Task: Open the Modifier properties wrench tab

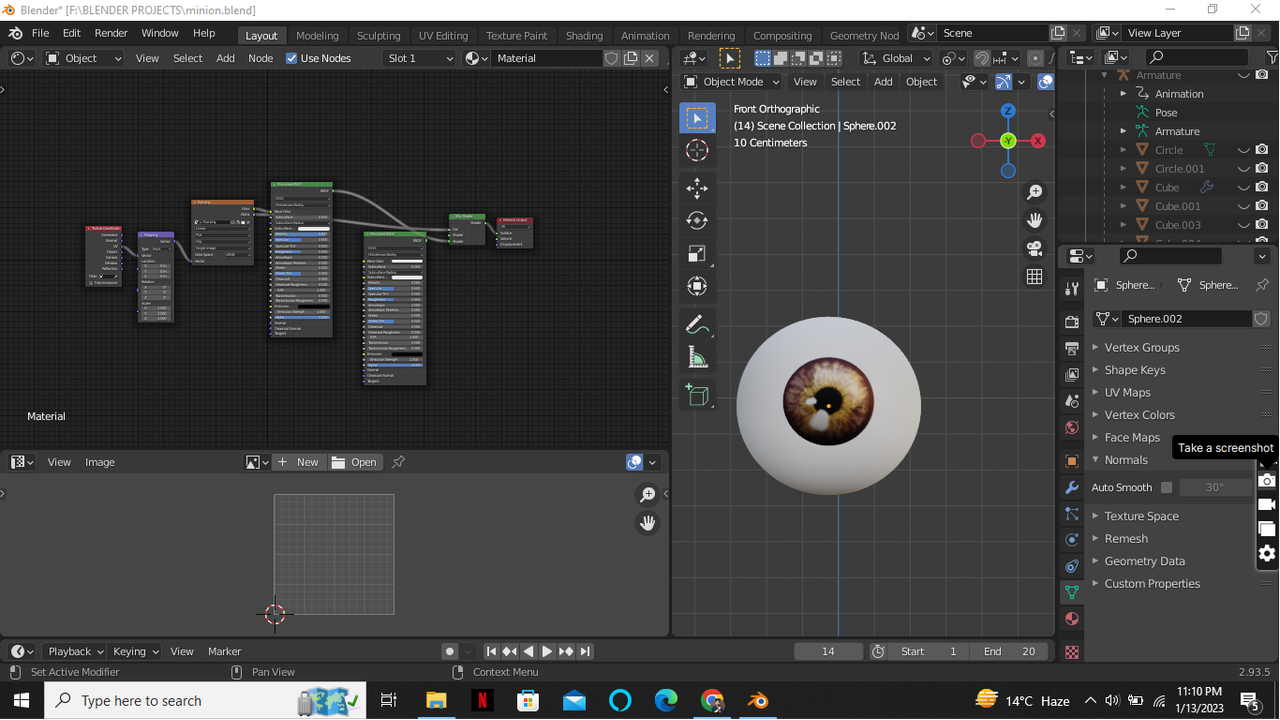Action: [x=1072, y=488]
